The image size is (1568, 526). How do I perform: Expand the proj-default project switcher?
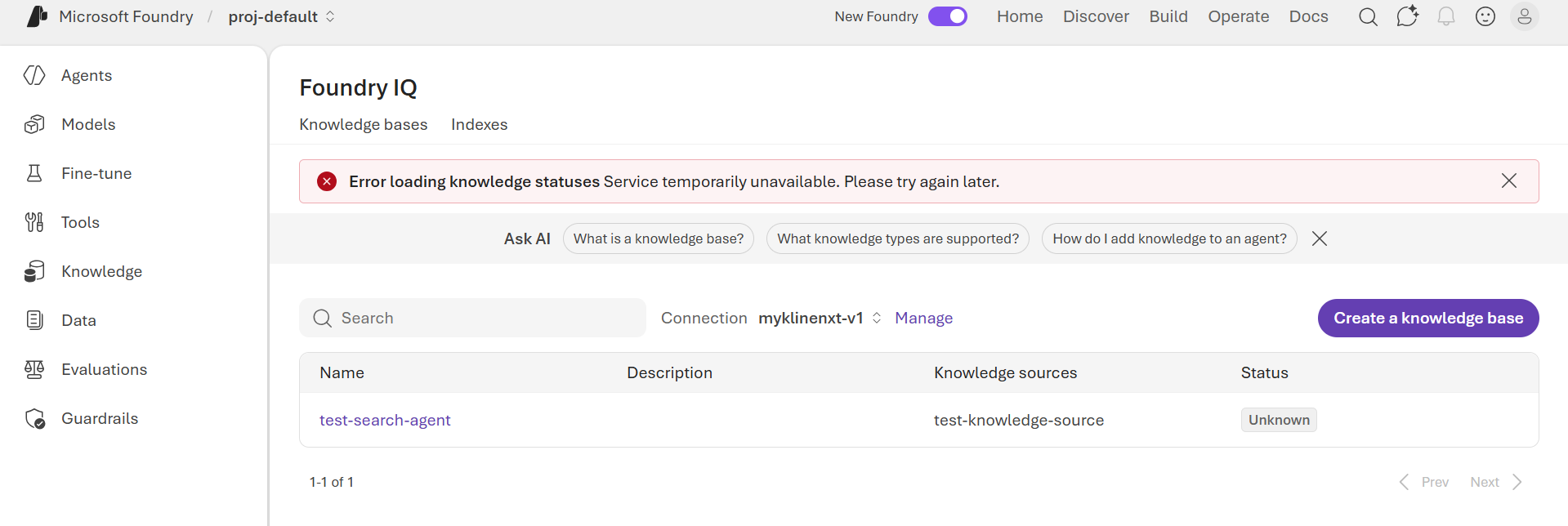coord(282,16)
